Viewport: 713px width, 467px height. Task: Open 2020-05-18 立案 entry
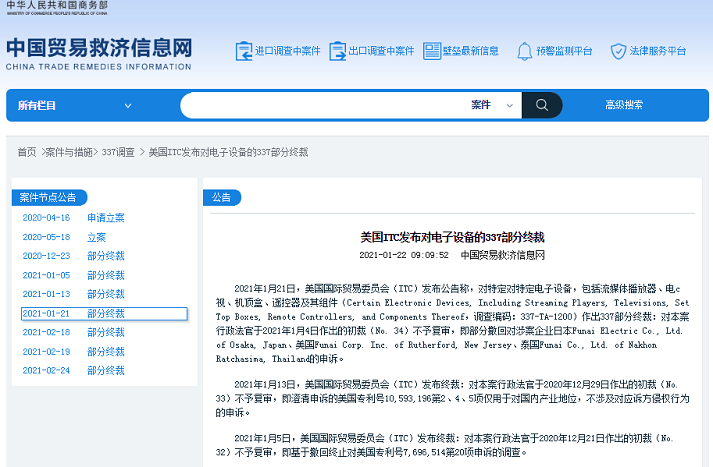pyautogui.click(x=64, y=237)
